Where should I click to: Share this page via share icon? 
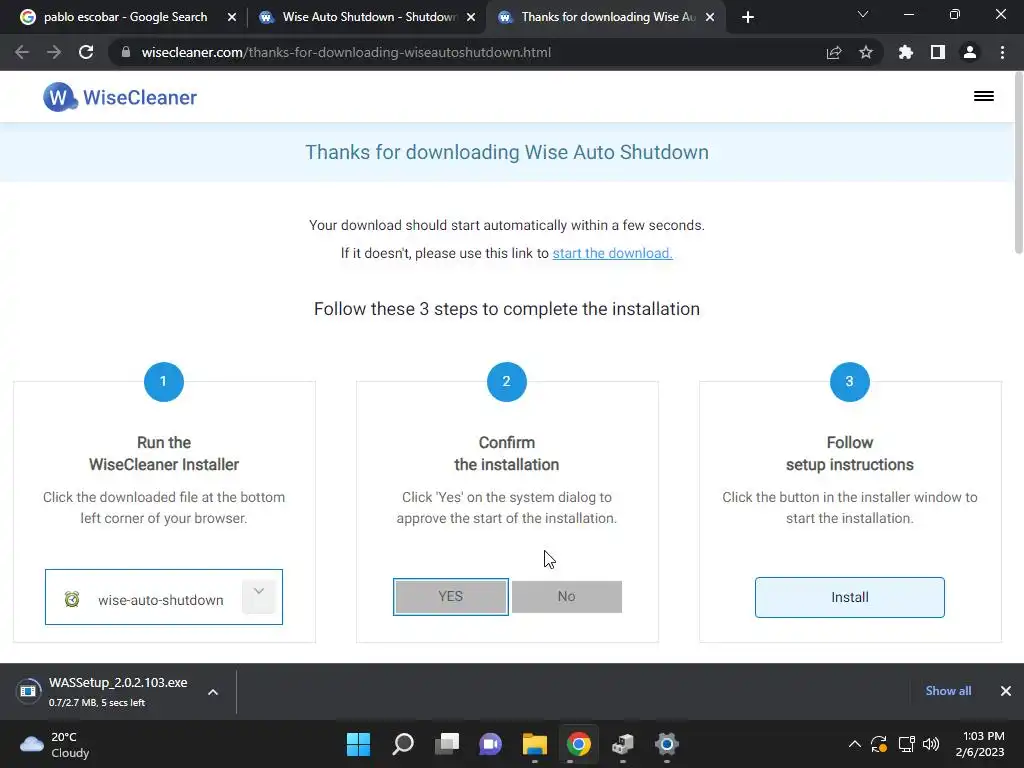(834, 52)
